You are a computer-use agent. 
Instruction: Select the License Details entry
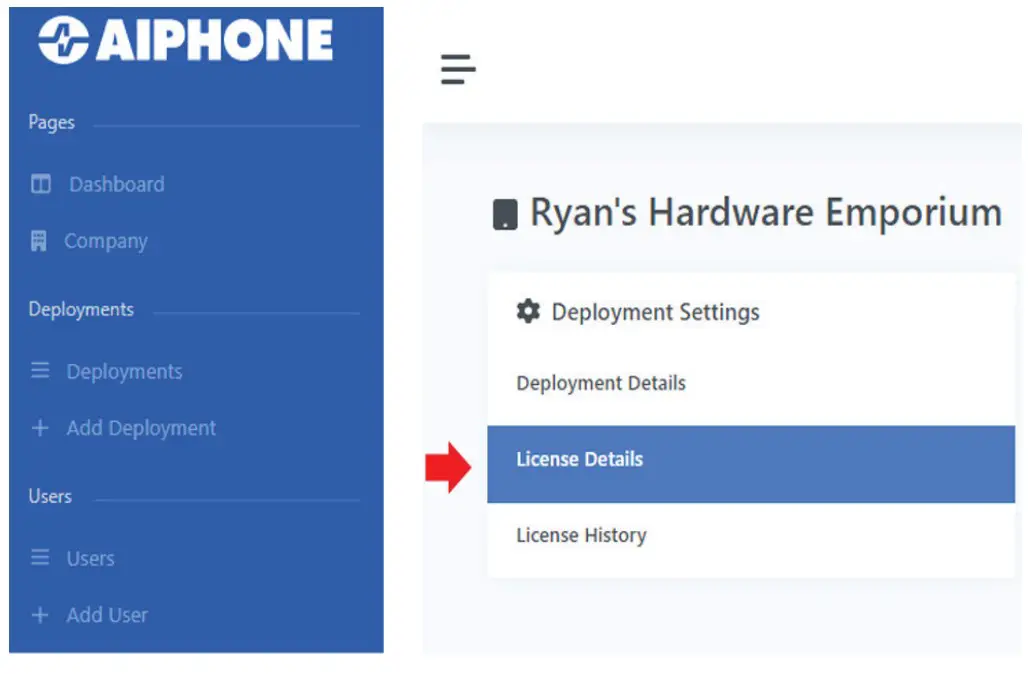[579, 459]
